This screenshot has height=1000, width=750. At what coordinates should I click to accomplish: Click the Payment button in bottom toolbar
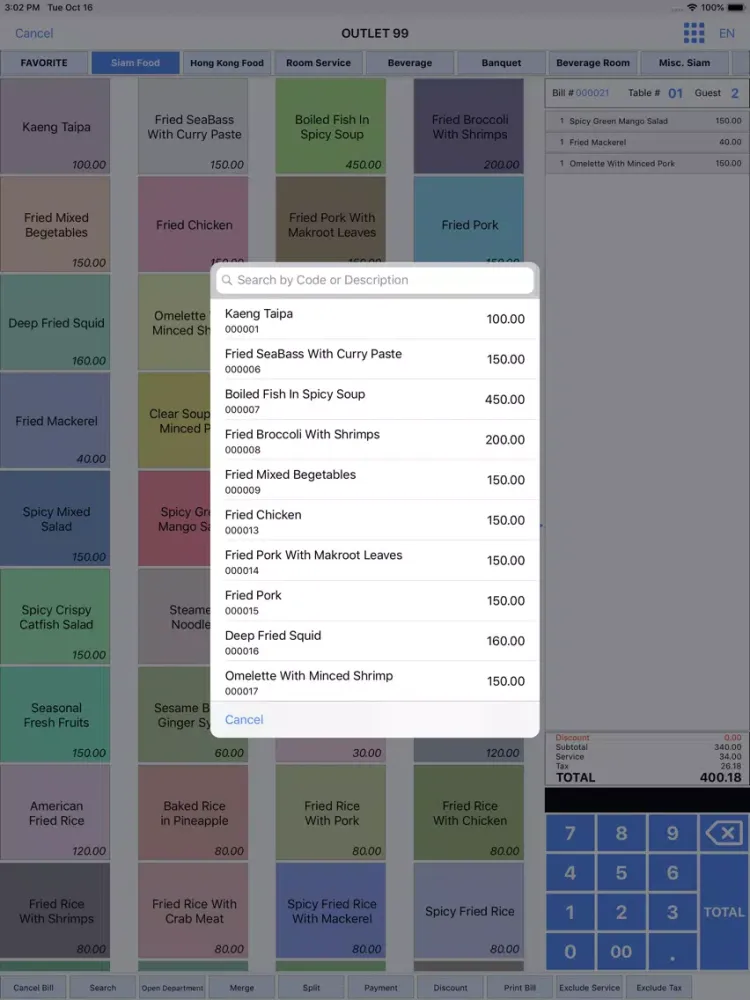click(x=381, y=988)
